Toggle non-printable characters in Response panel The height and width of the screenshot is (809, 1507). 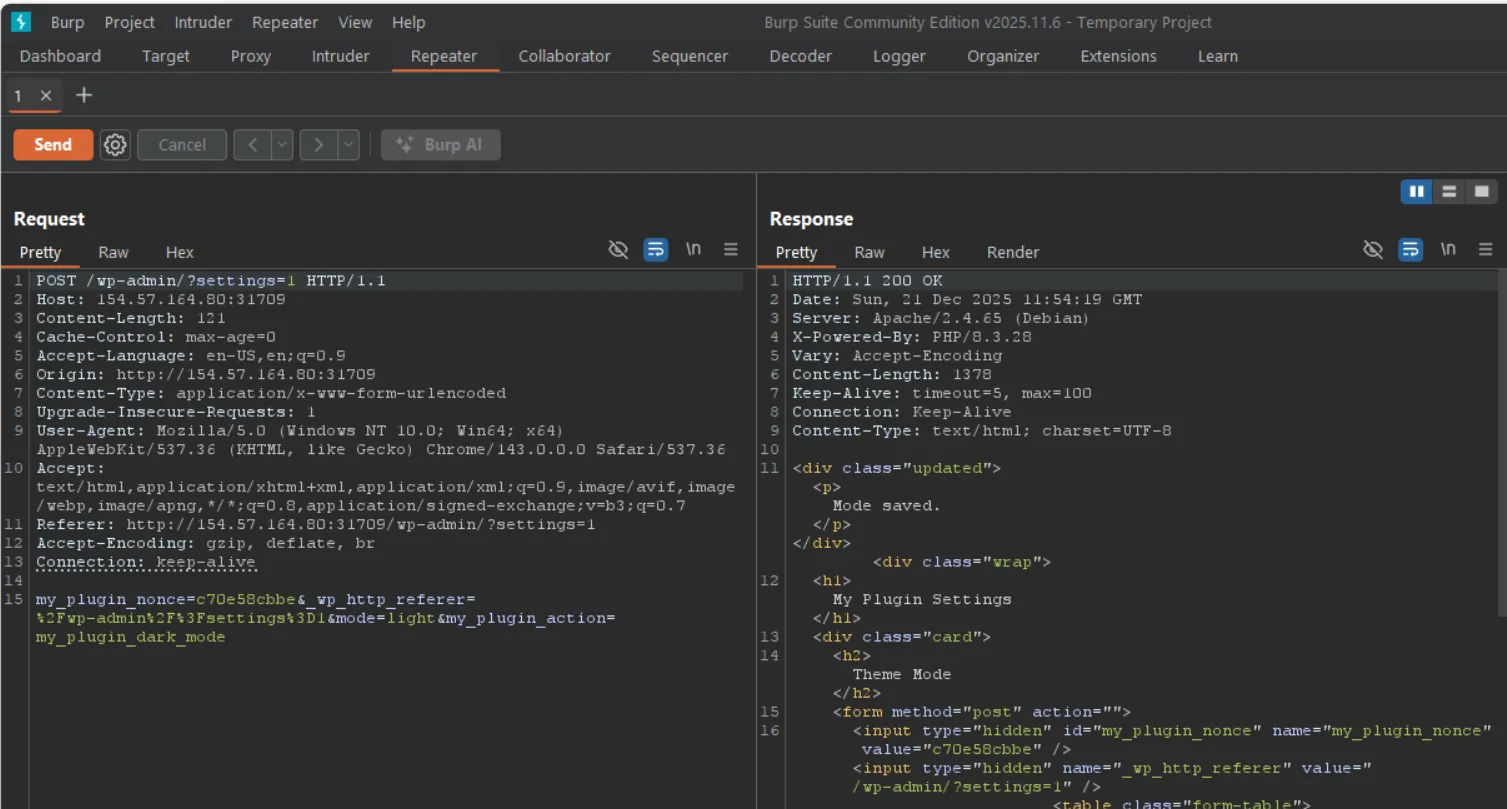click(1448, 250)
